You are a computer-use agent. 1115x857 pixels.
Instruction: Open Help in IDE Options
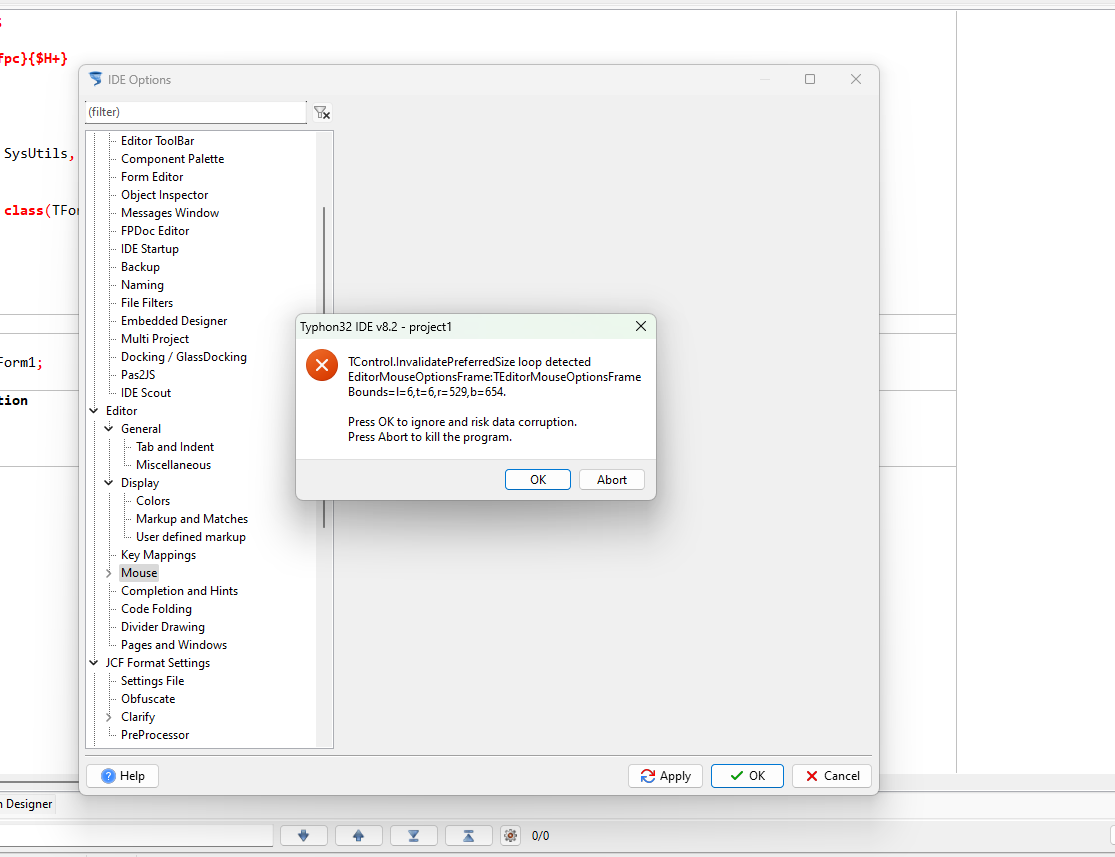pos(122,776)
